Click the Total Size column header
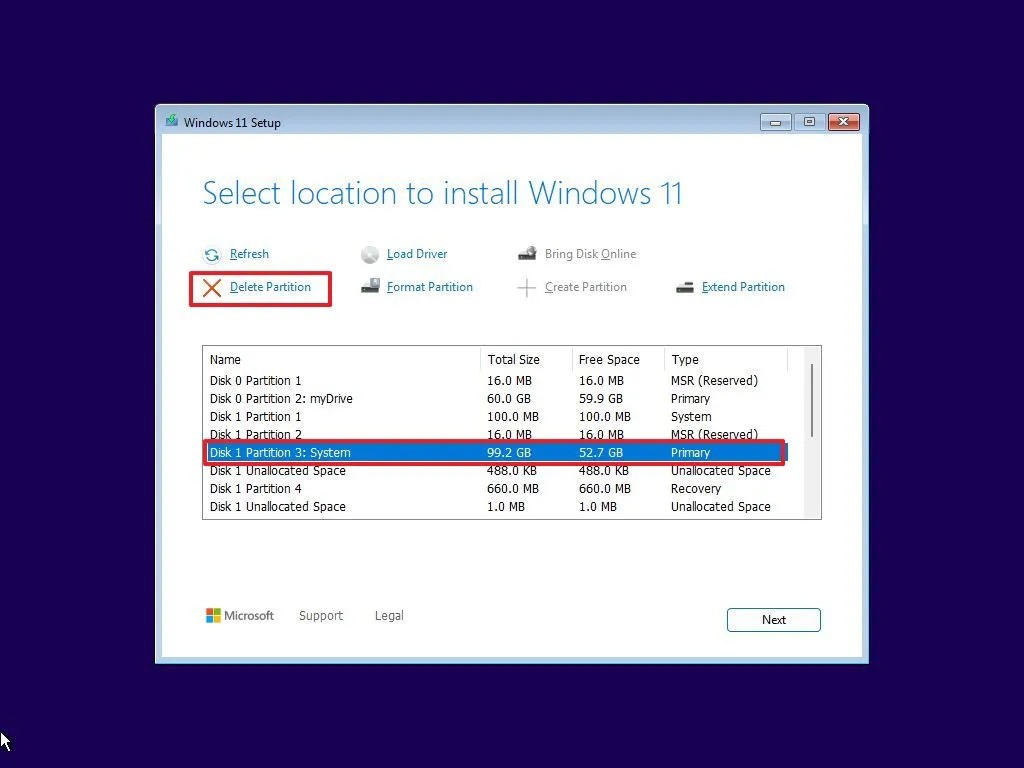The height and width of the screenshot is (768, 1024). pos(513,359)
